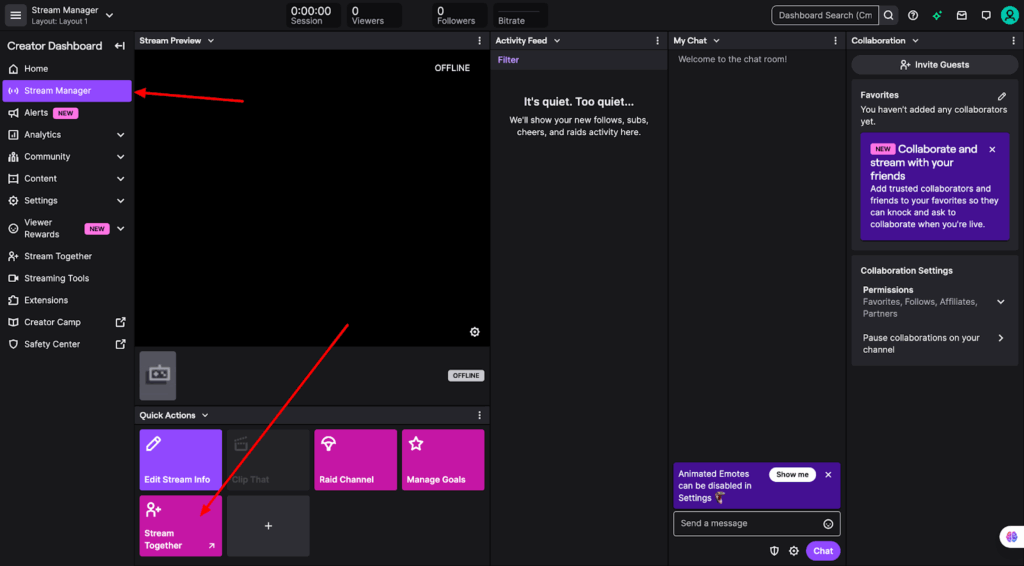The width and height of the screenshot is (1024, 566).
Task: Open the help question mark icon
Action: click(913, 15)
